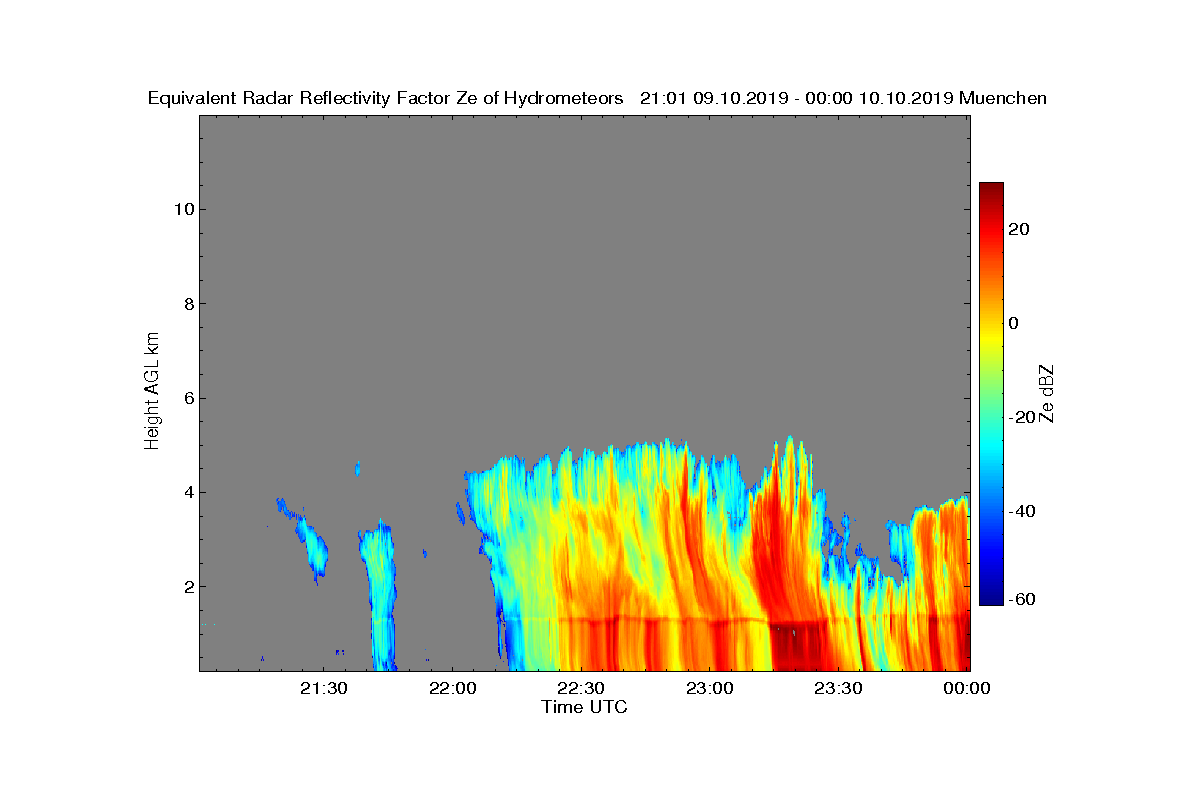
Task: Click the 22:00 time tick label
Action: pyautogui.click(x=451, y=689)
